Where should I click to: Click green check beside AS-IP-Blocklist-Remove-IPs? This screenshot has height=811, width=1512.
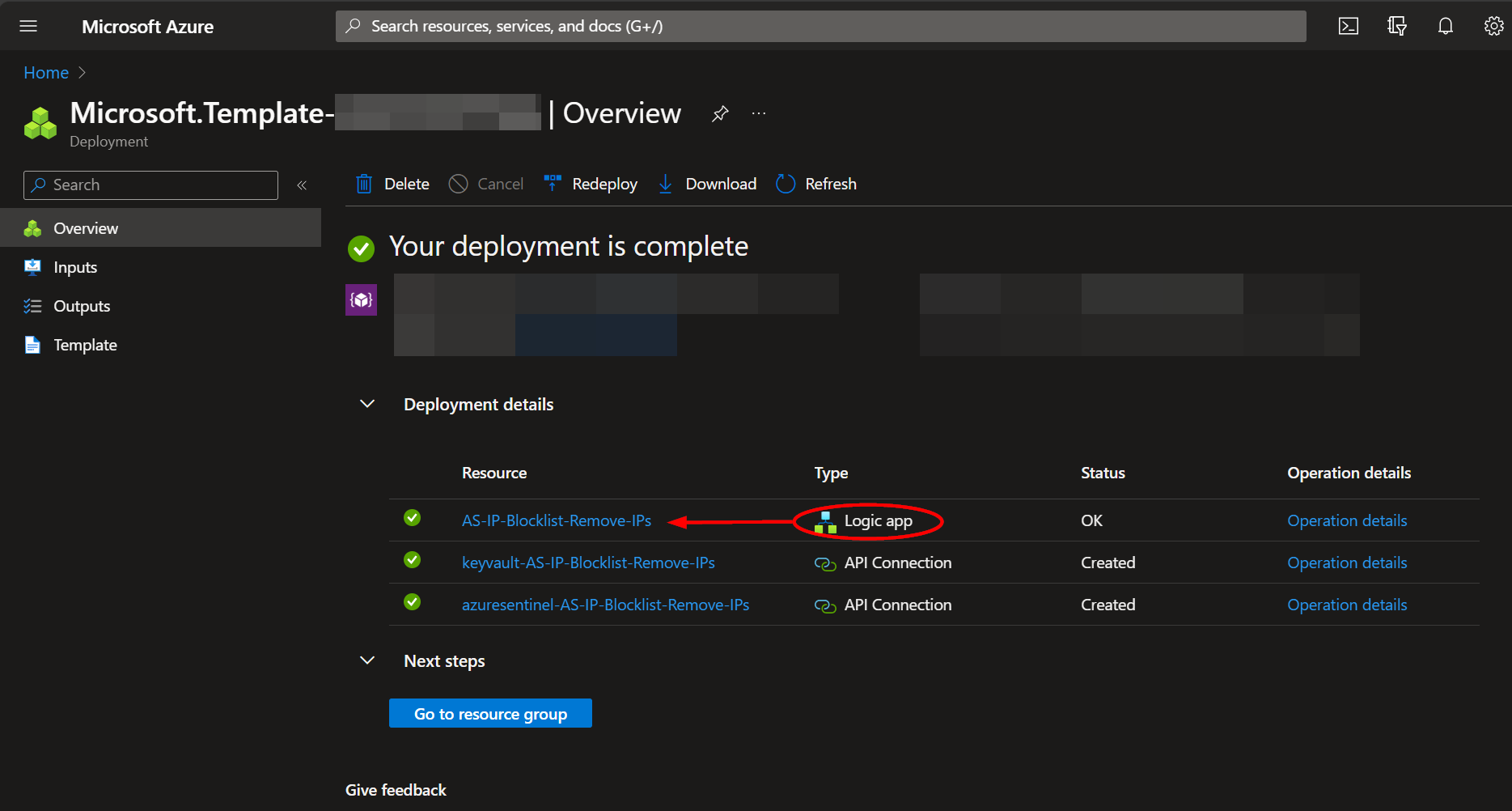coord(413,518)
